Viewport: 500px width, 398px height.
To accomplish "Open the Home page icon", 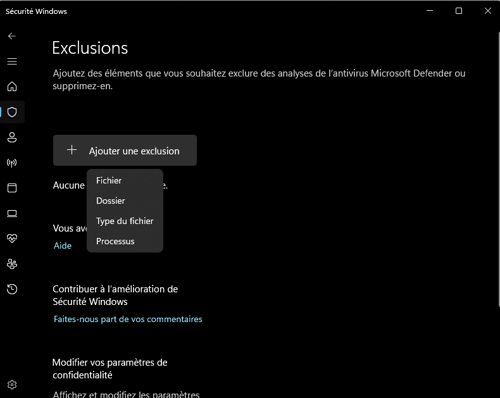I will tap(12, 87).
